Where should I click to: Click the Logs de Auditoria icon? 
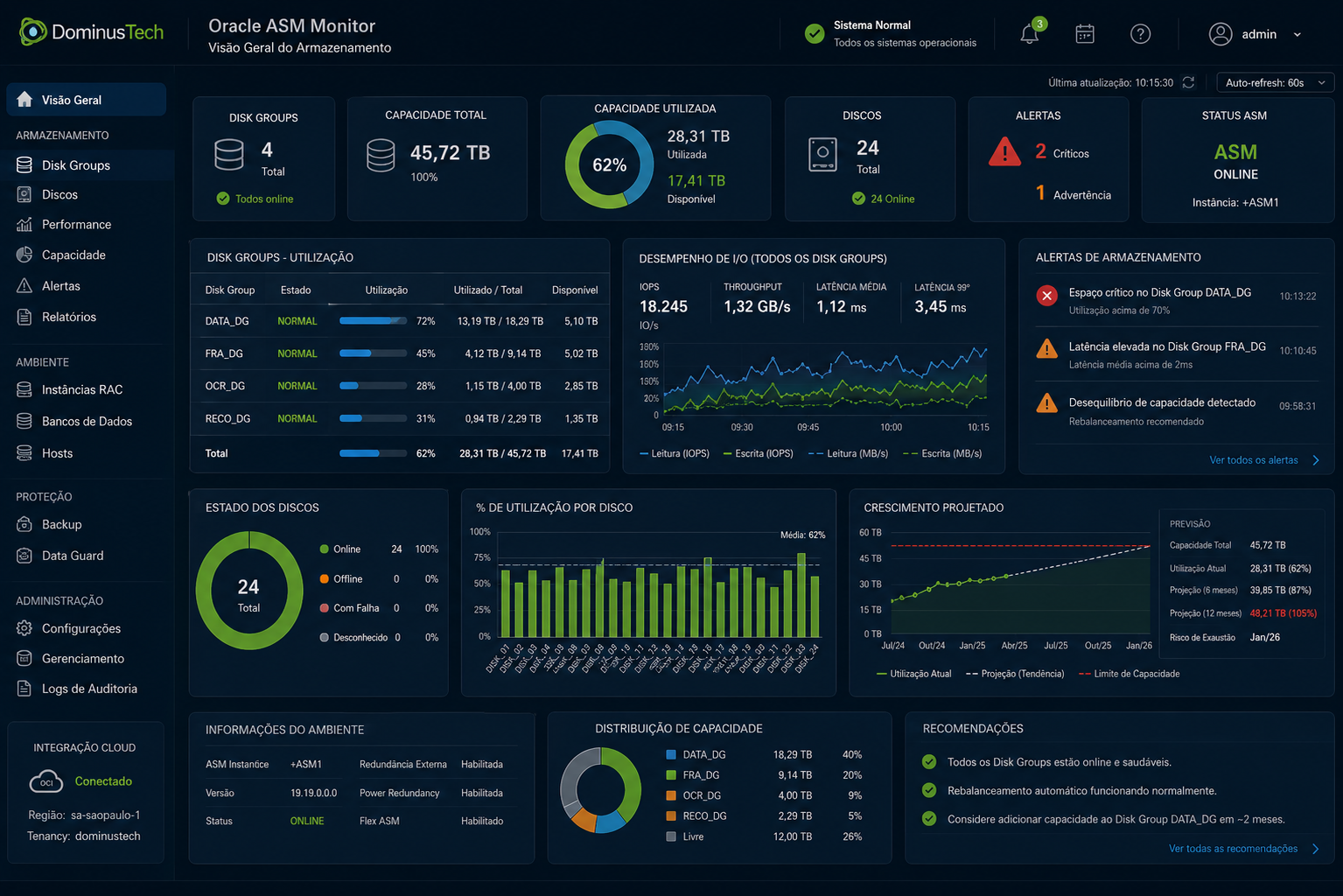(24, 689)
